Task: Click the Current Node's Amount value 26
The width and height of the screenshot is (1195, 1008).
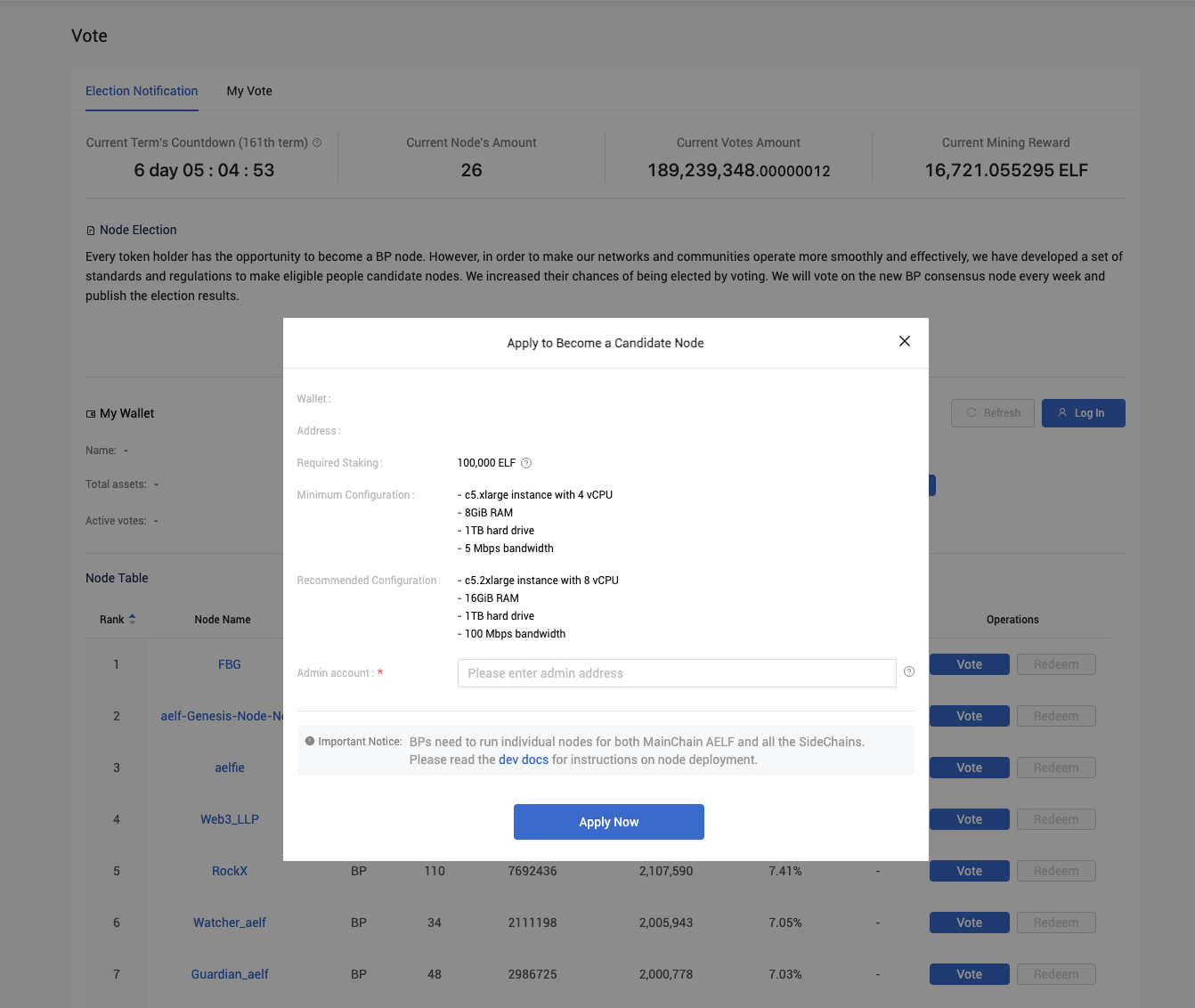Action: [471, 170]
